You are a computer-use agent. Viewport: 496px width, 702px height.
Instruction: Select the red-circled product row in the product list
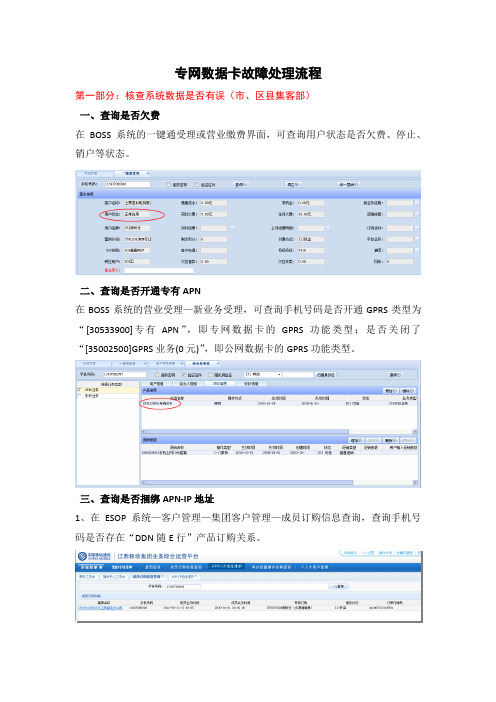pyautogui.click(x=279, y=403)
